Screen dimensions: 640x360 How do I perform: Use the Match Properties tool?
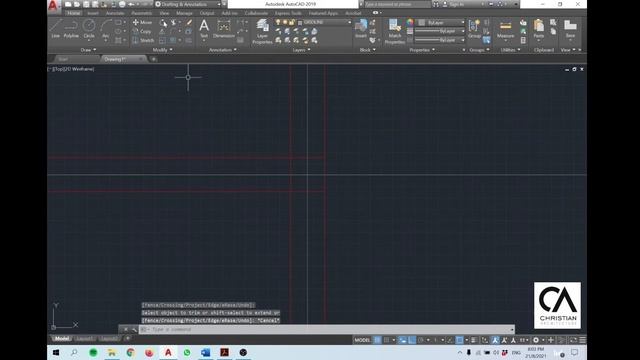pyautogui.click(x=395, y=31)
